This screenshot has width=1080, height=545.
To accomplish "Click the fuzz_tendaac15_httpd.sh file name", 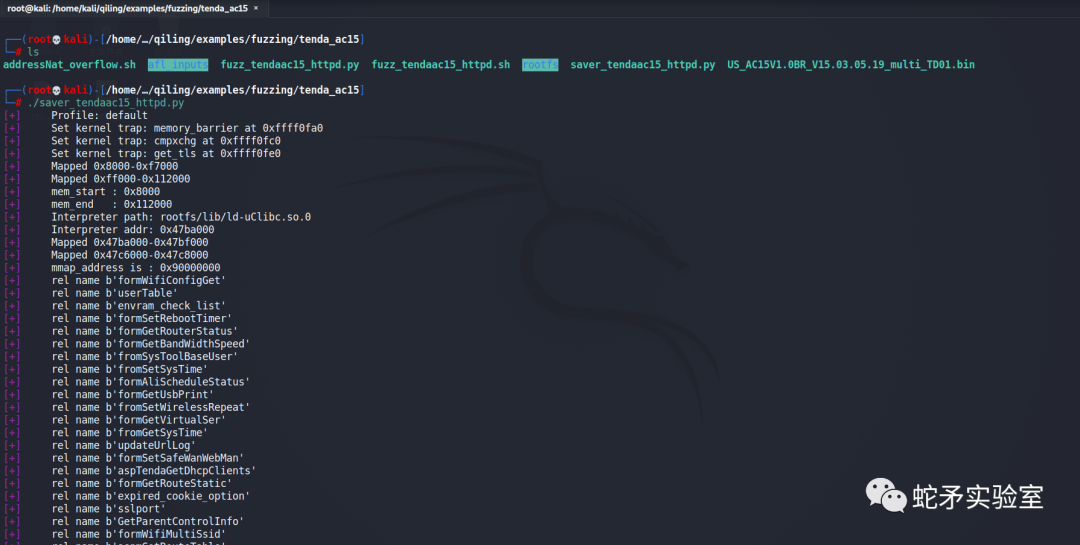I will [440, 65].
